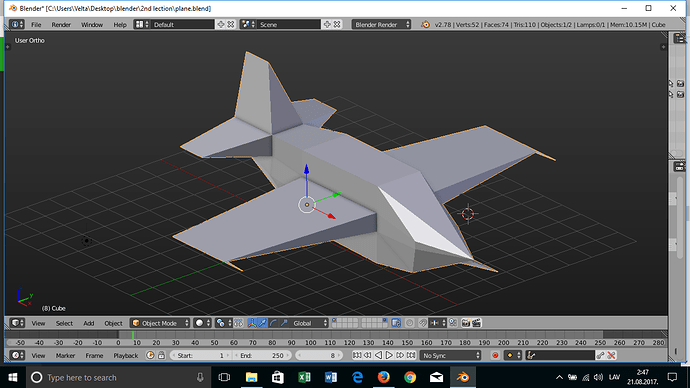Click the rotate manipulator arc icon

point(273,323)
